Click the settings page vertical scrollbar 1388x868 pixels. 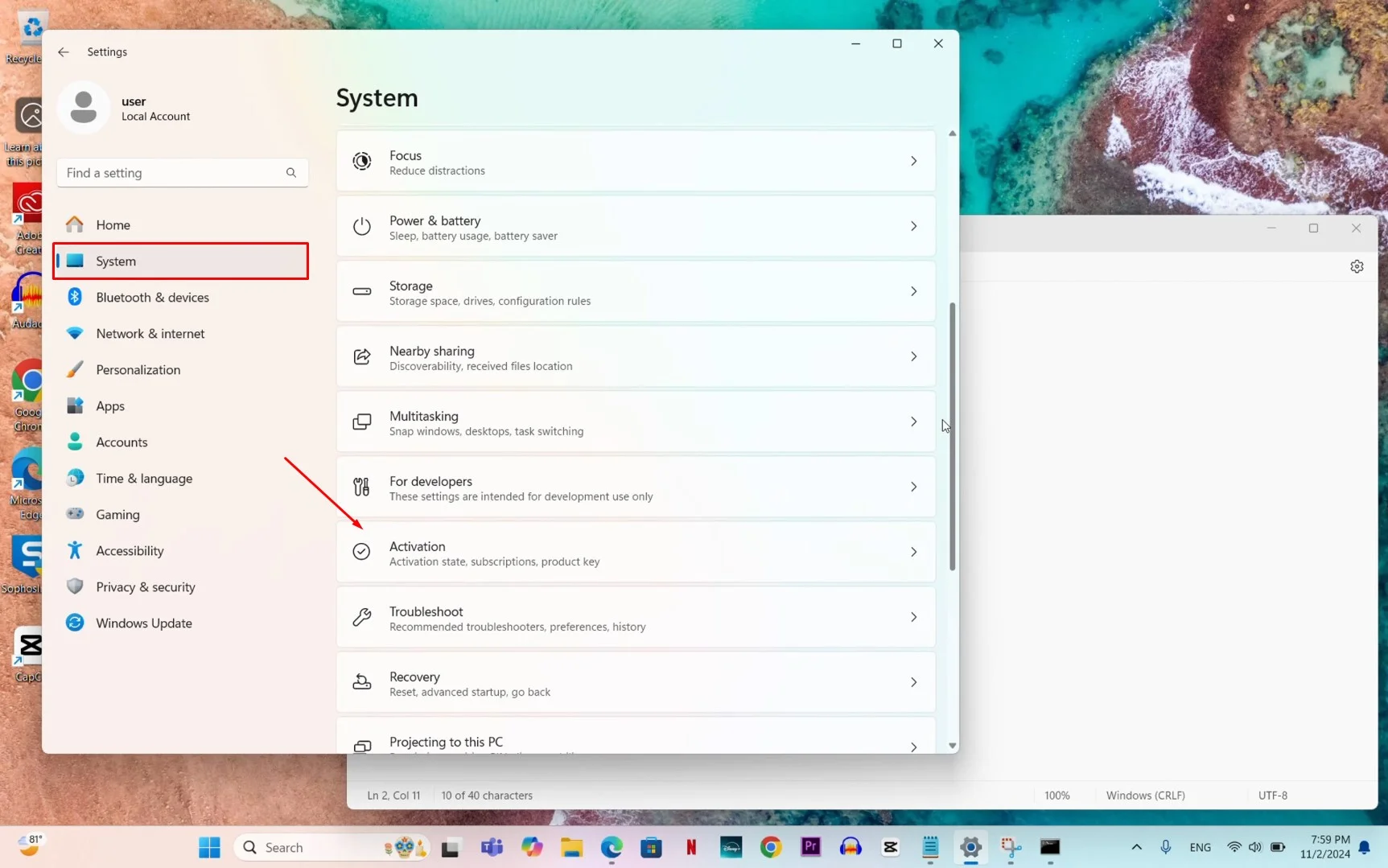(x=953, y=436)
